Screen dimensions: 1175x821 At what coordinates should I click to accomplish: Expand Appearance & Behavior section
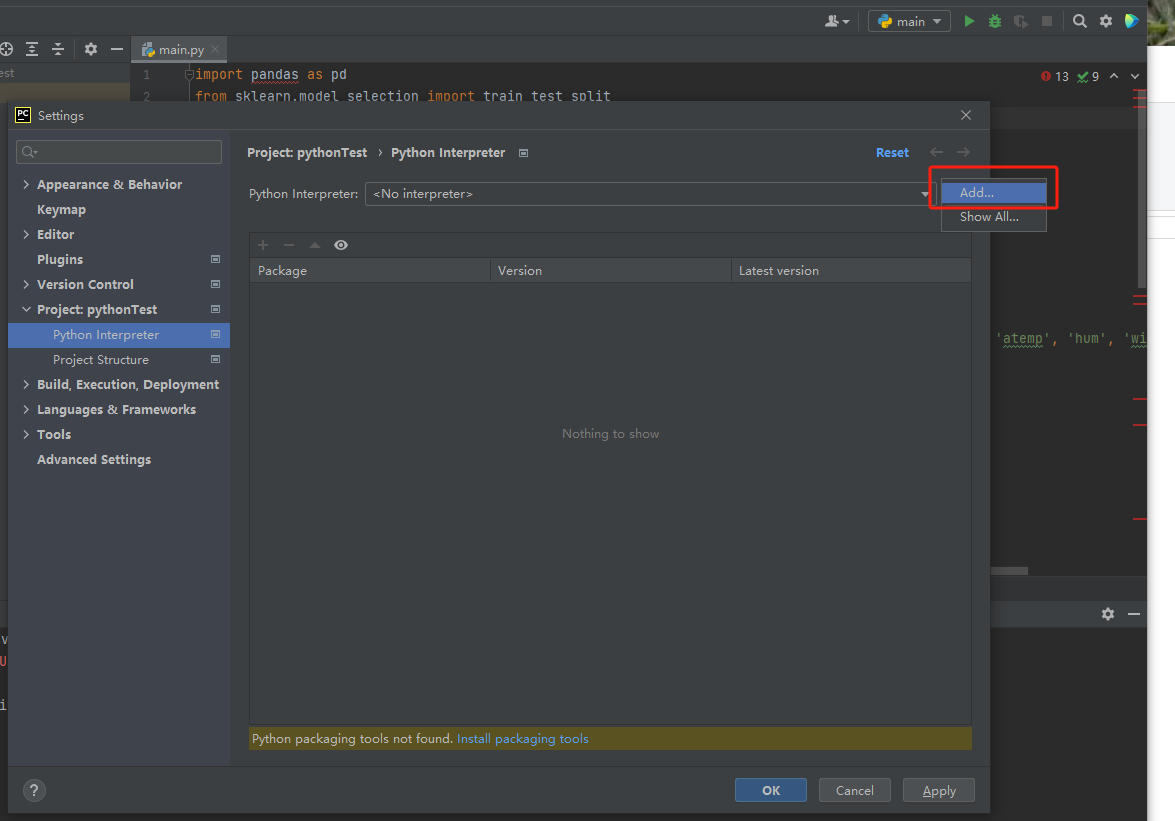click(26, 184)
